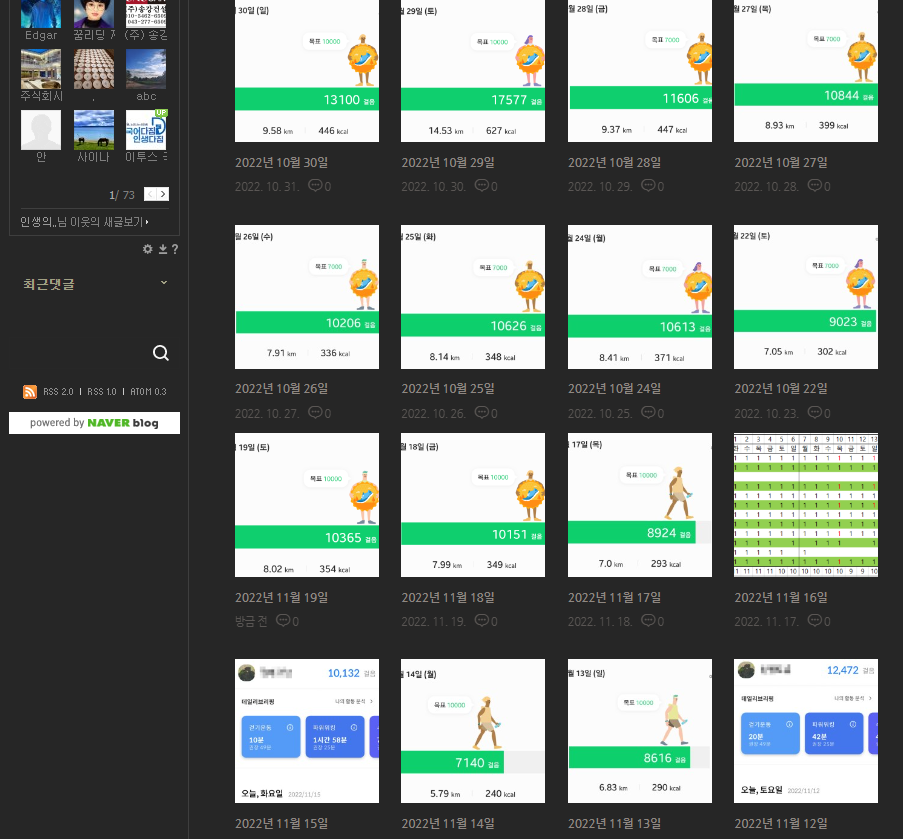Screen dimensions: 903x839
Task: Click the orange RSS feed icon
Action: coord(30,392)
